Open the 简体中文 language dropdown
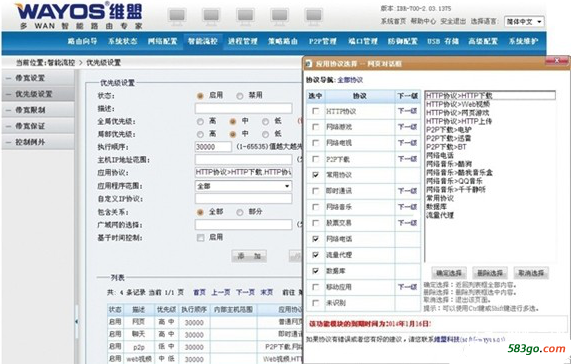571x364 pixels. coord(524,21)
